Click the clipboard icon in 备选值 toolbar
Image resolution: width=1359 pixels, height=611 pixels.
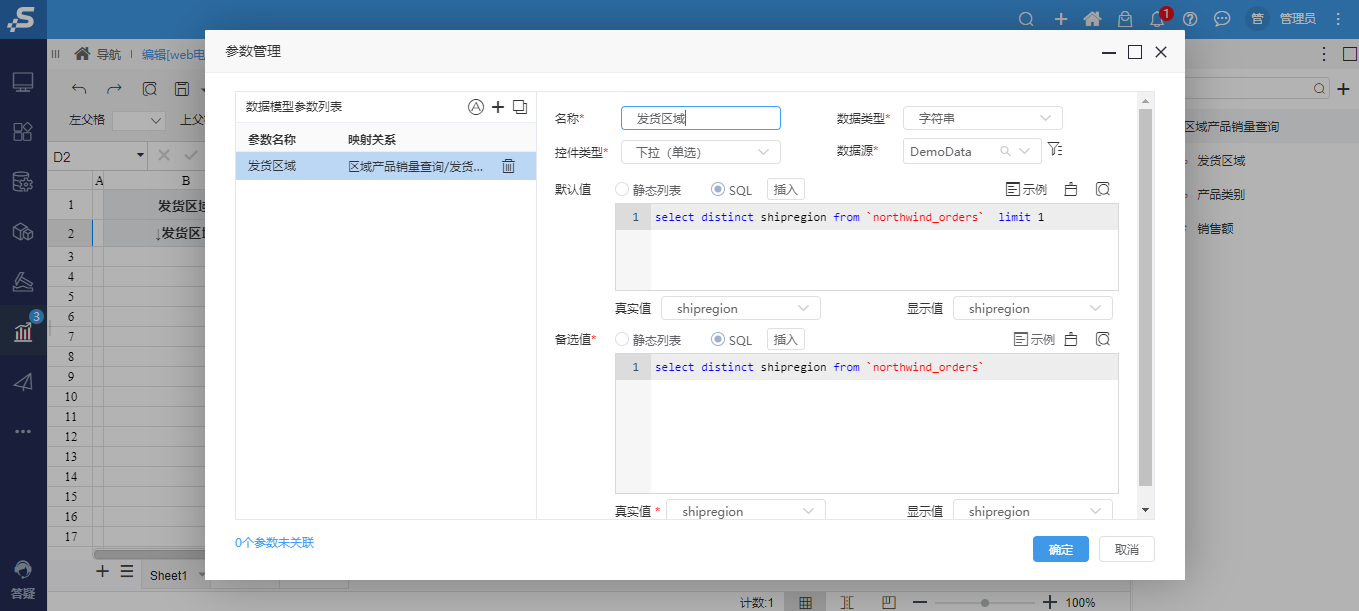pos(1071,340)
